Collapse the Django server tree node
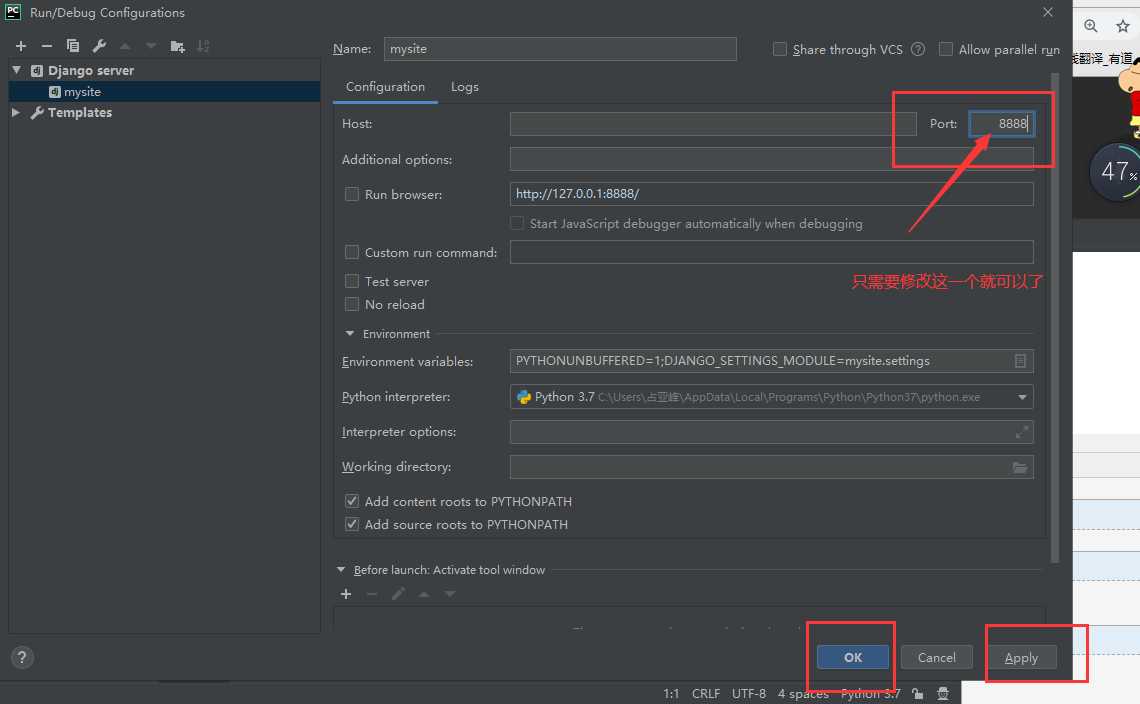 coord(16,70)
